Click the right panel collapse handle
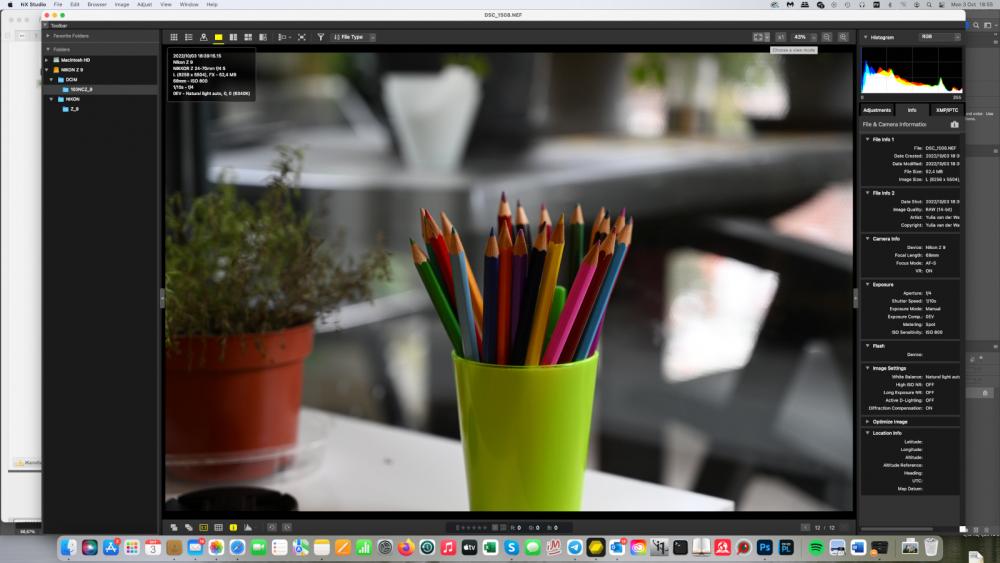Viewport: 1000px width, 563px height. pyautogui.click(x=856, y=298)
